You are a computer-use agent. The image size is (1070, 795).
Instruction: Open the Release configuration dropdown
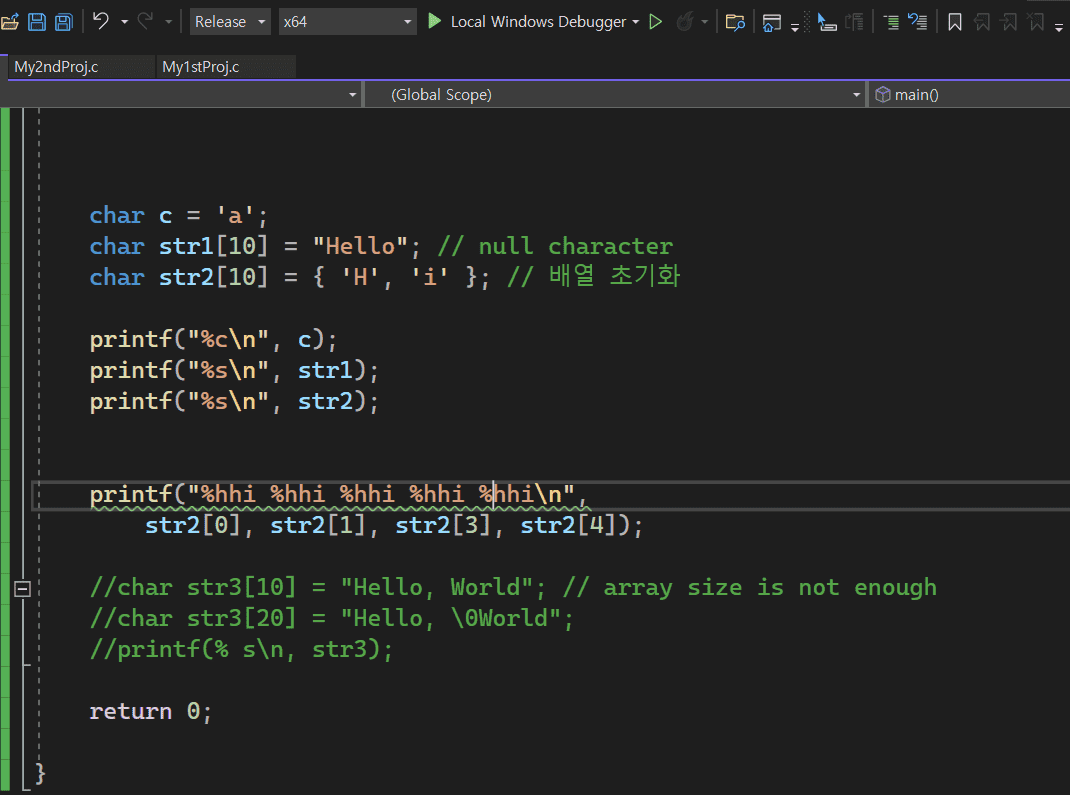click(230, 22)
